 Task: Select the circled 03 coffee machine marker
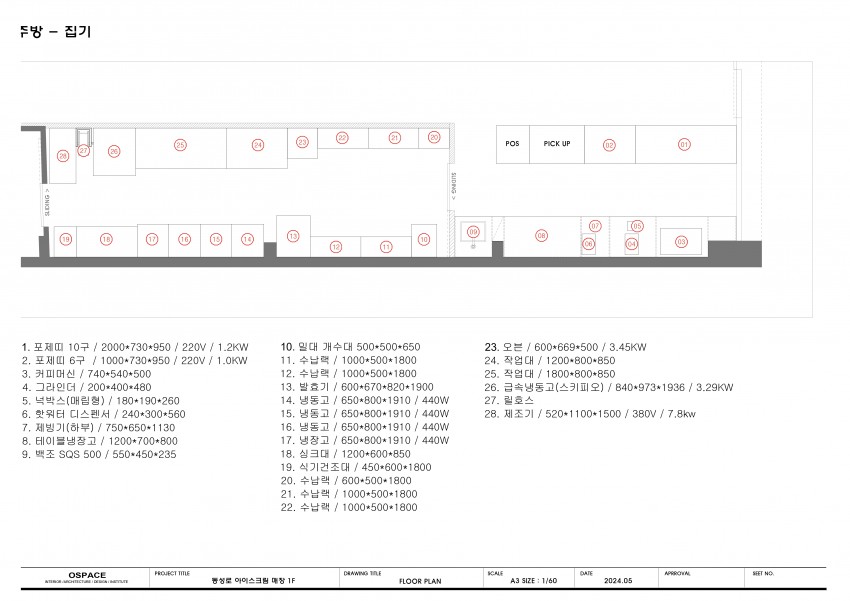coord(681,241)
